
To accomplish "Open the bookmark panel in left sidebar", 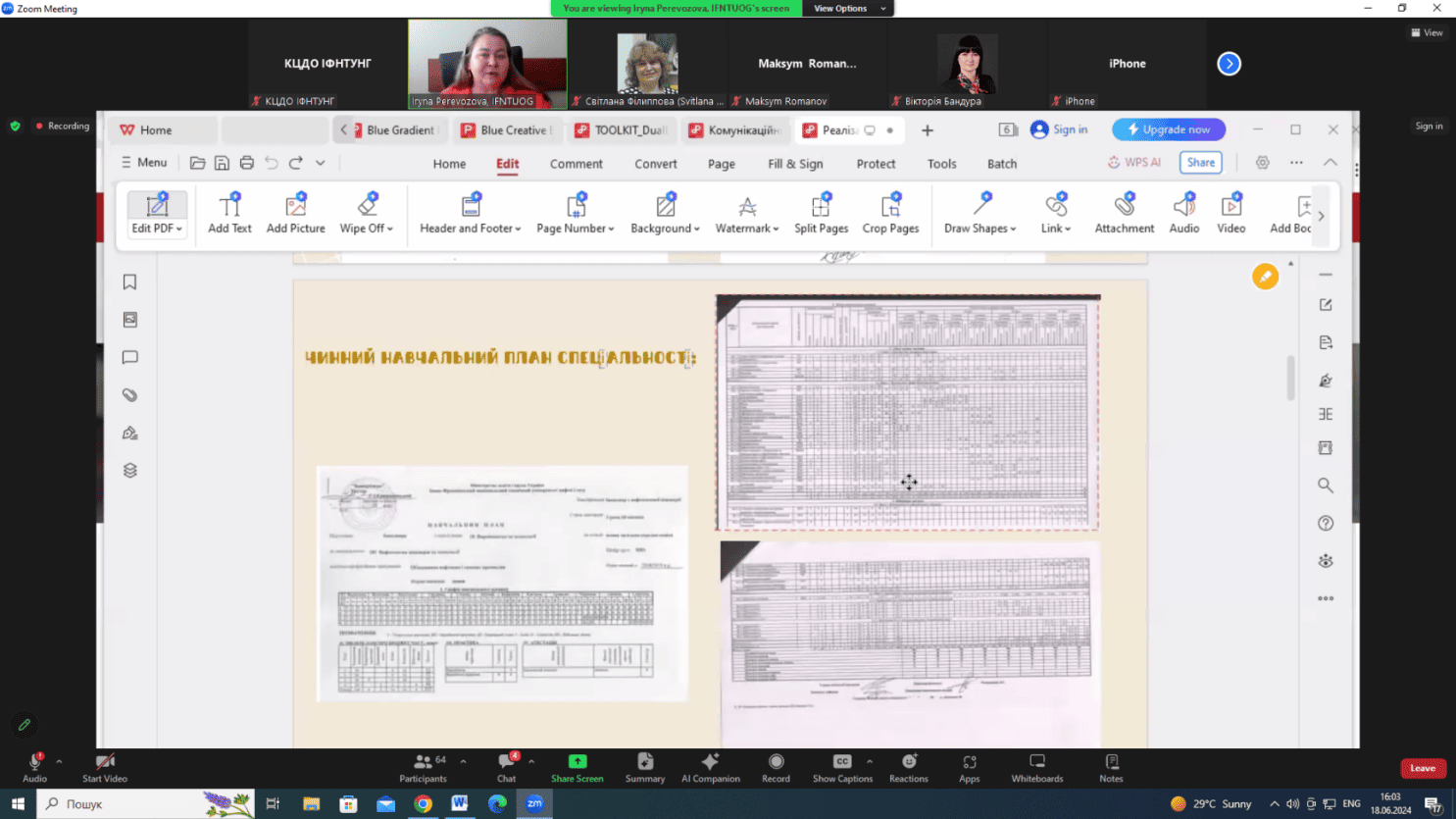I will click(x=129, y=282).
